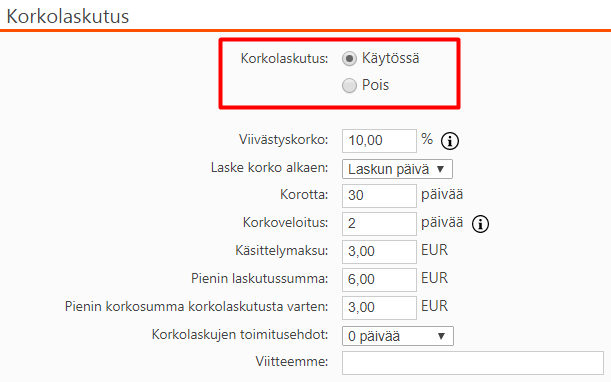Click the 'Korkolaskujen toimitusehdot:' label text
This screenshot has width=611, height=382.
(240, 334)
